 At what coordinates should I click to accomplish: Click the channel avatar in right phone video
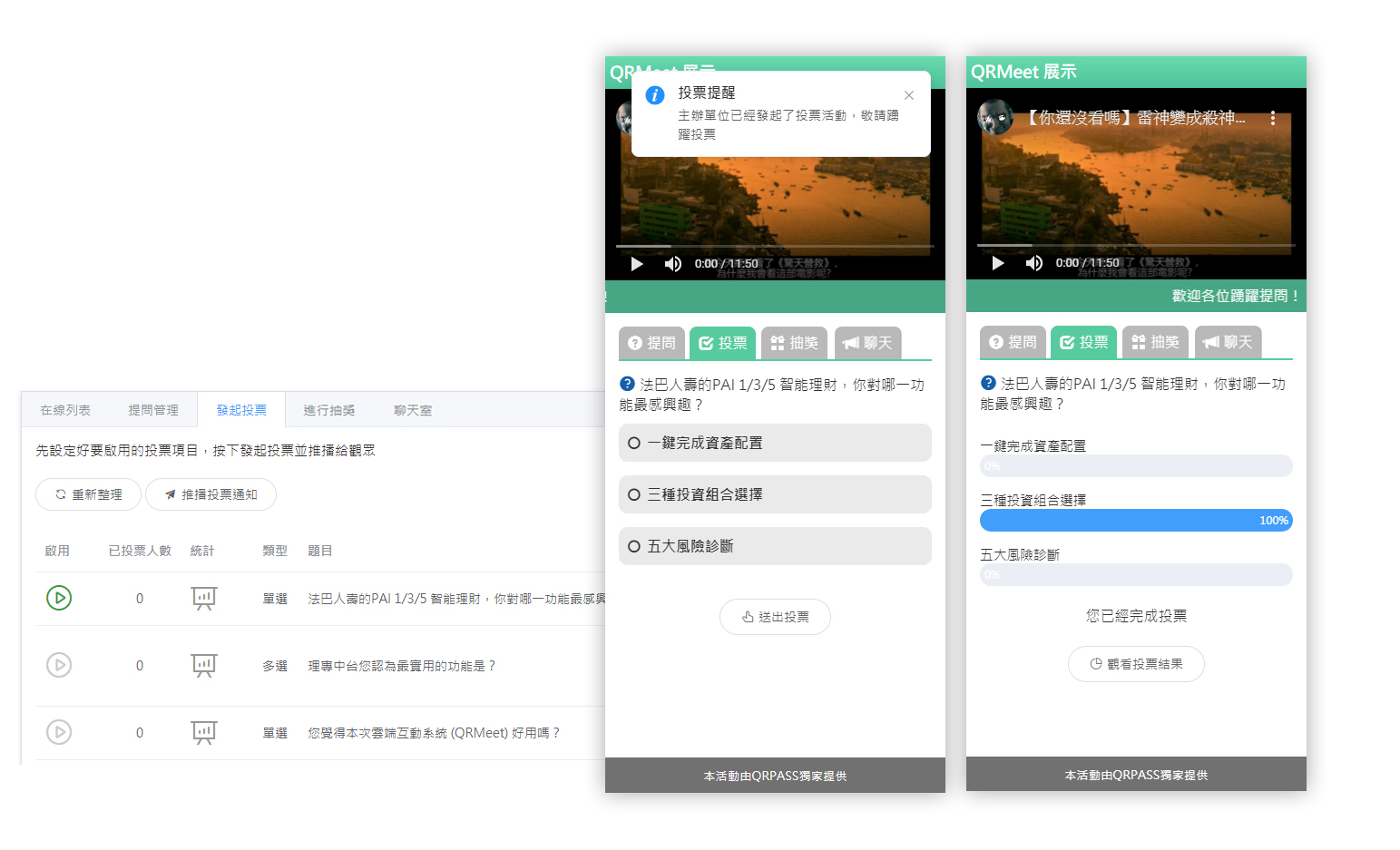click(995, 117)
